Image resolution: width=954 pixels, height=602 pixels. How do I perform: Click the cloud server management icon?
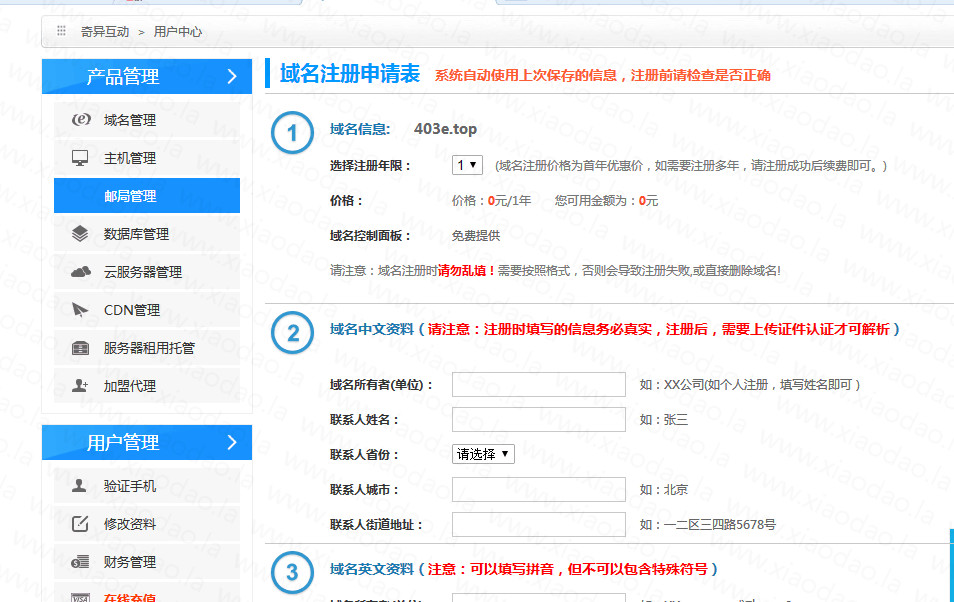(x=81, y=272)
